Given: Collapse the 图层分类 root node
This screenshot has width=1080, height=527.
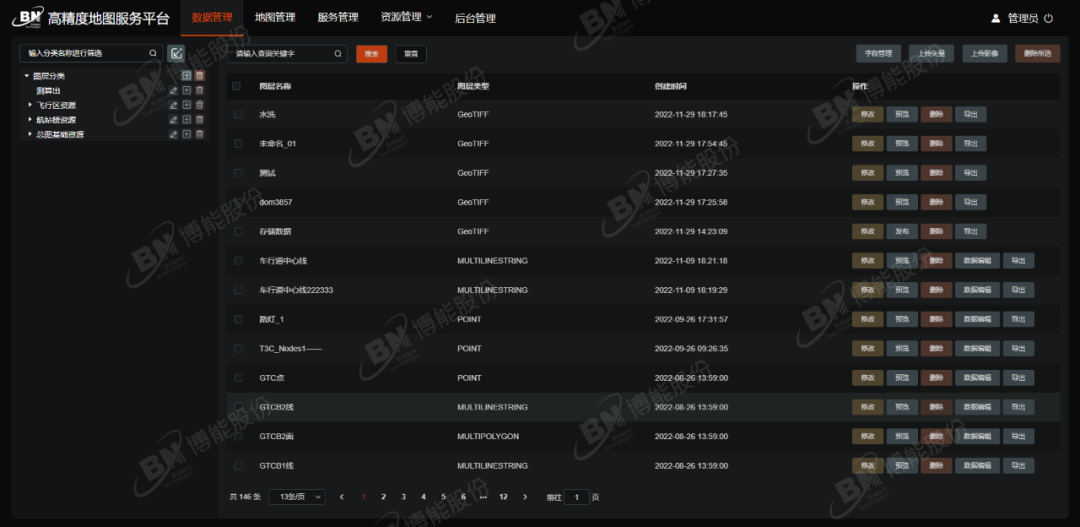Looking at the screenshot, I should point(26,76).
